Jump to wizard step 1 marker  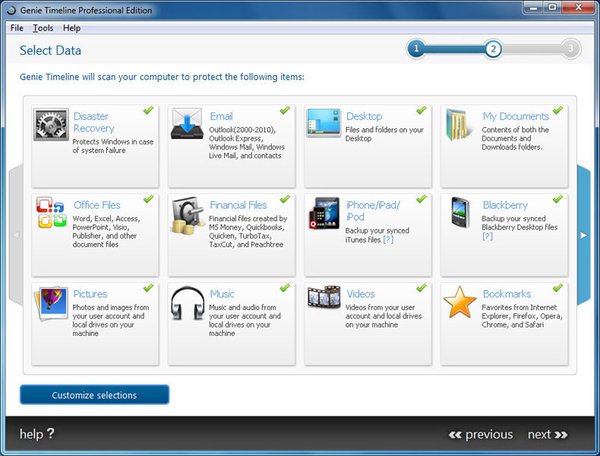(x=416, y=49)
